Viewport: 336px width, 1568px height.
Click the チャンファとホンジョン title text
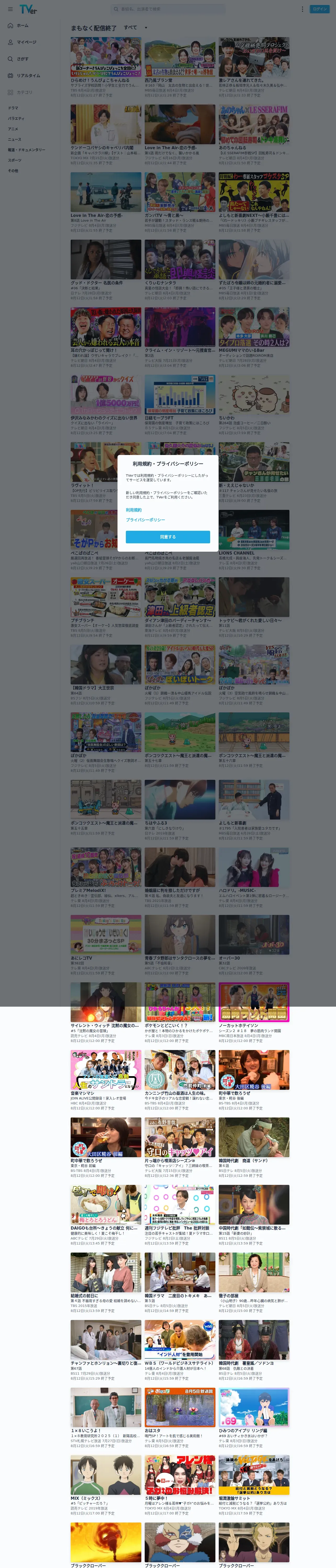(105, 1363)
